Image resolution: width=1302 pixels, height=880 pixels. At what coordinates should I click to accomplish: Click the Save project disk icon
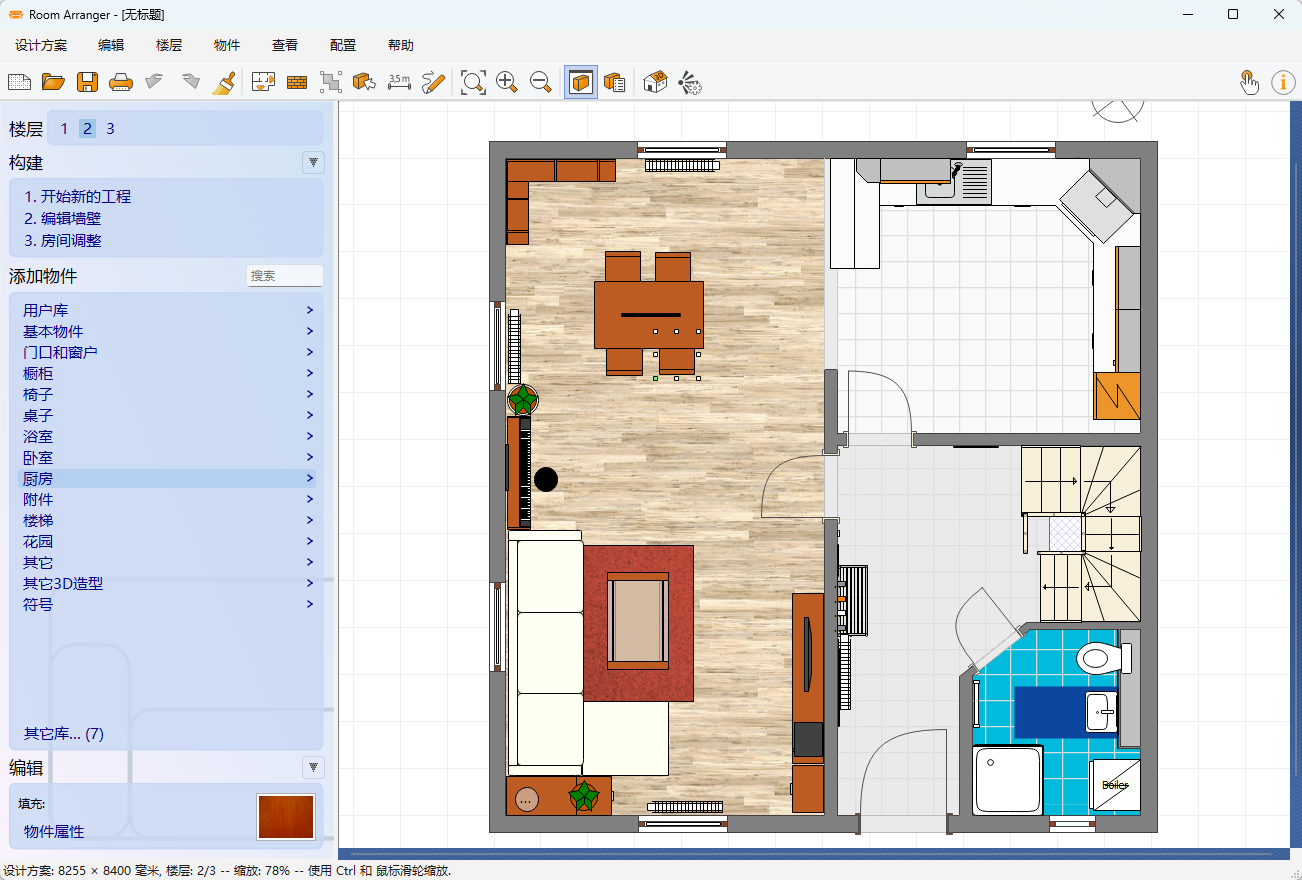[87, 82]
